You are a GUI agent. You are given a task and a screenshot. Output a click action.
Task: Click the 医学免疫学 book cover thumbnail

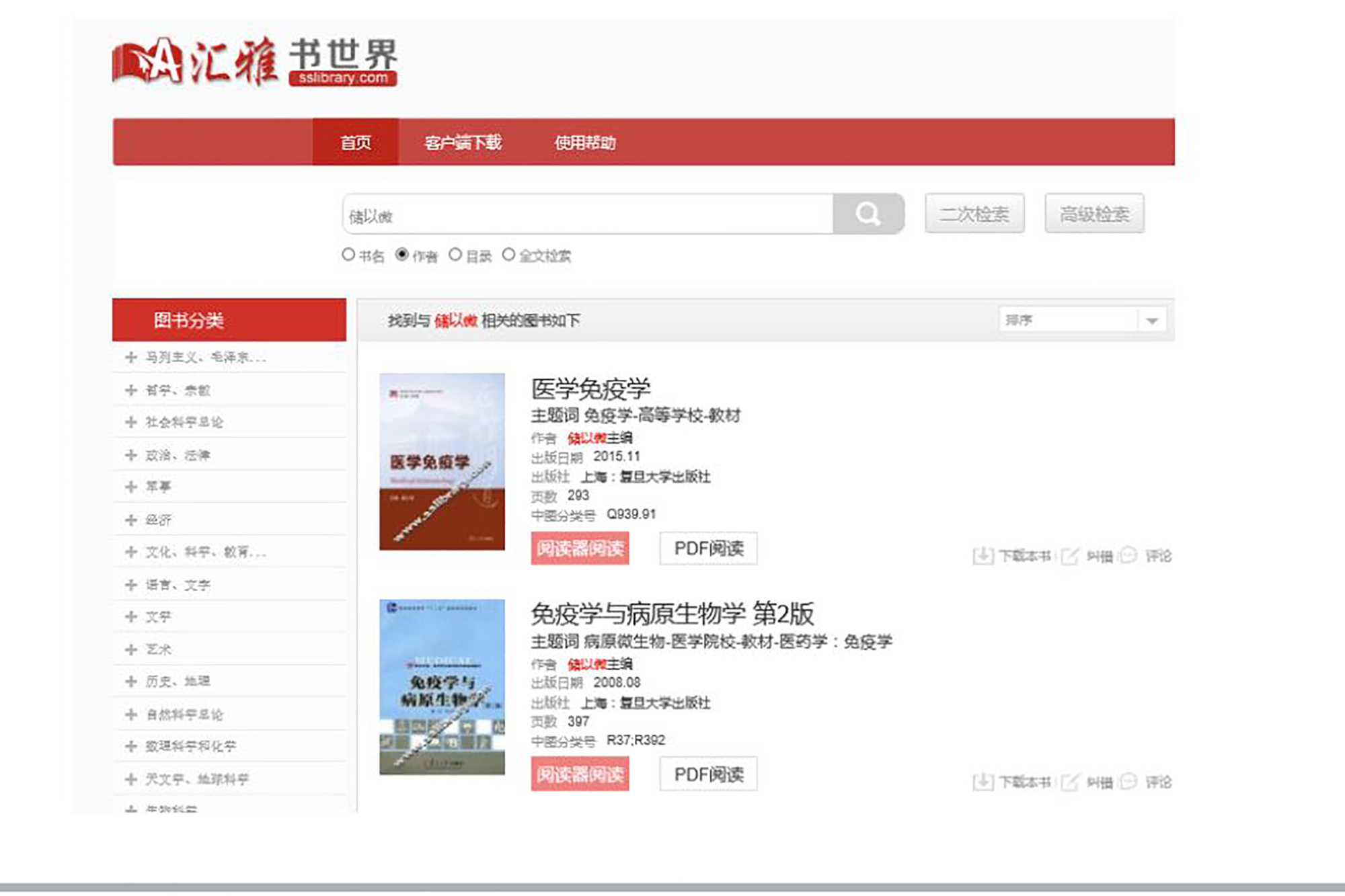442,462
